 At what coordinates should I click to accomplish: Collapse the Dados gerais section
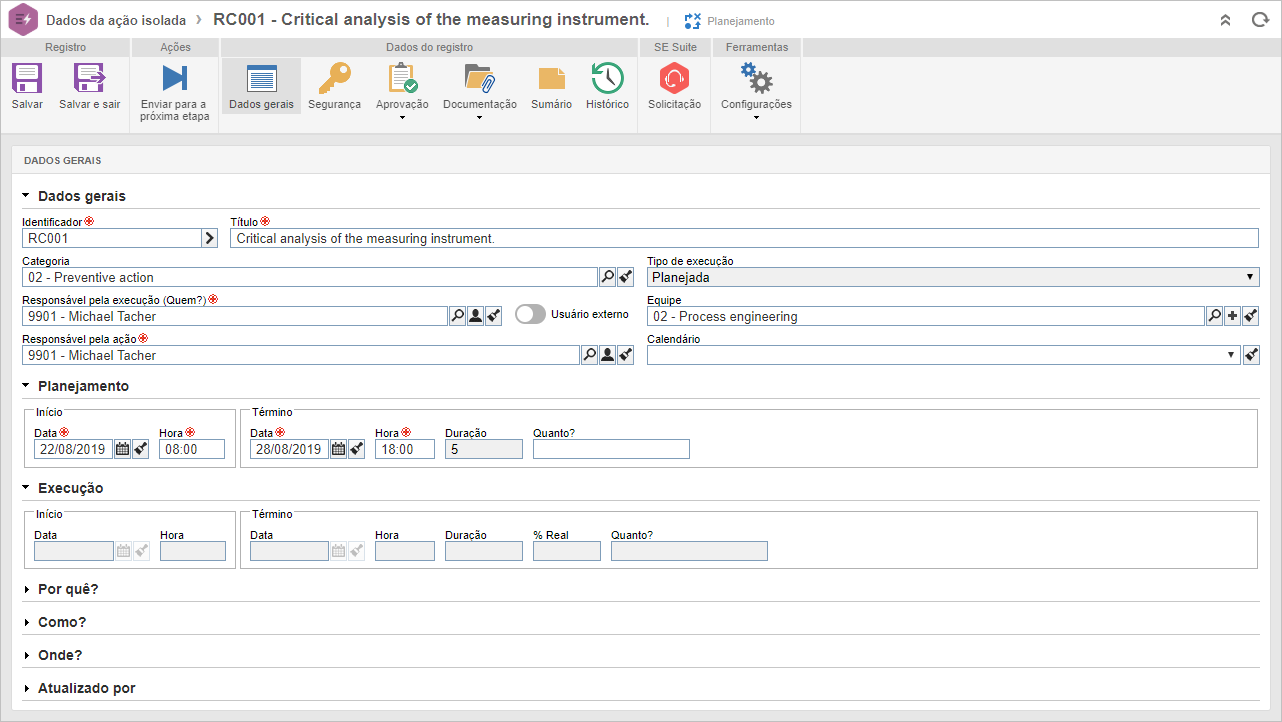pos(27,196)
